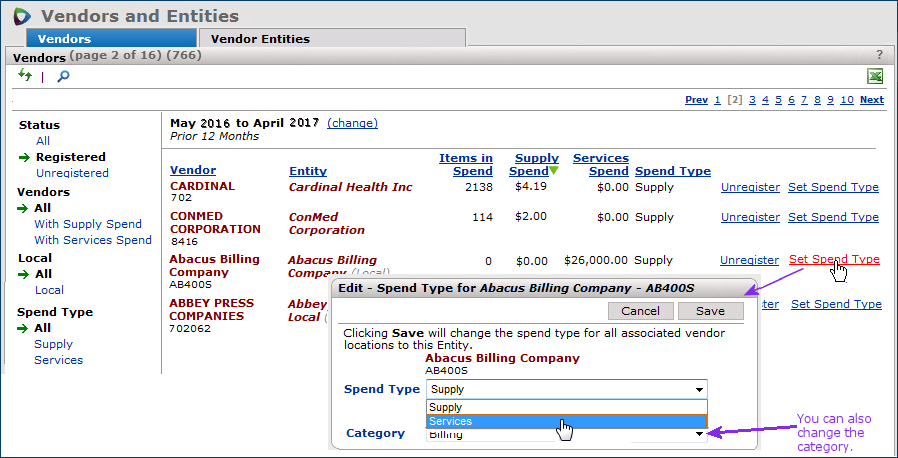The height and width of the screenshot is (458, 898).
Task: Cancel the Edit Spend Type dialog
Action: [x=641, y=311]
